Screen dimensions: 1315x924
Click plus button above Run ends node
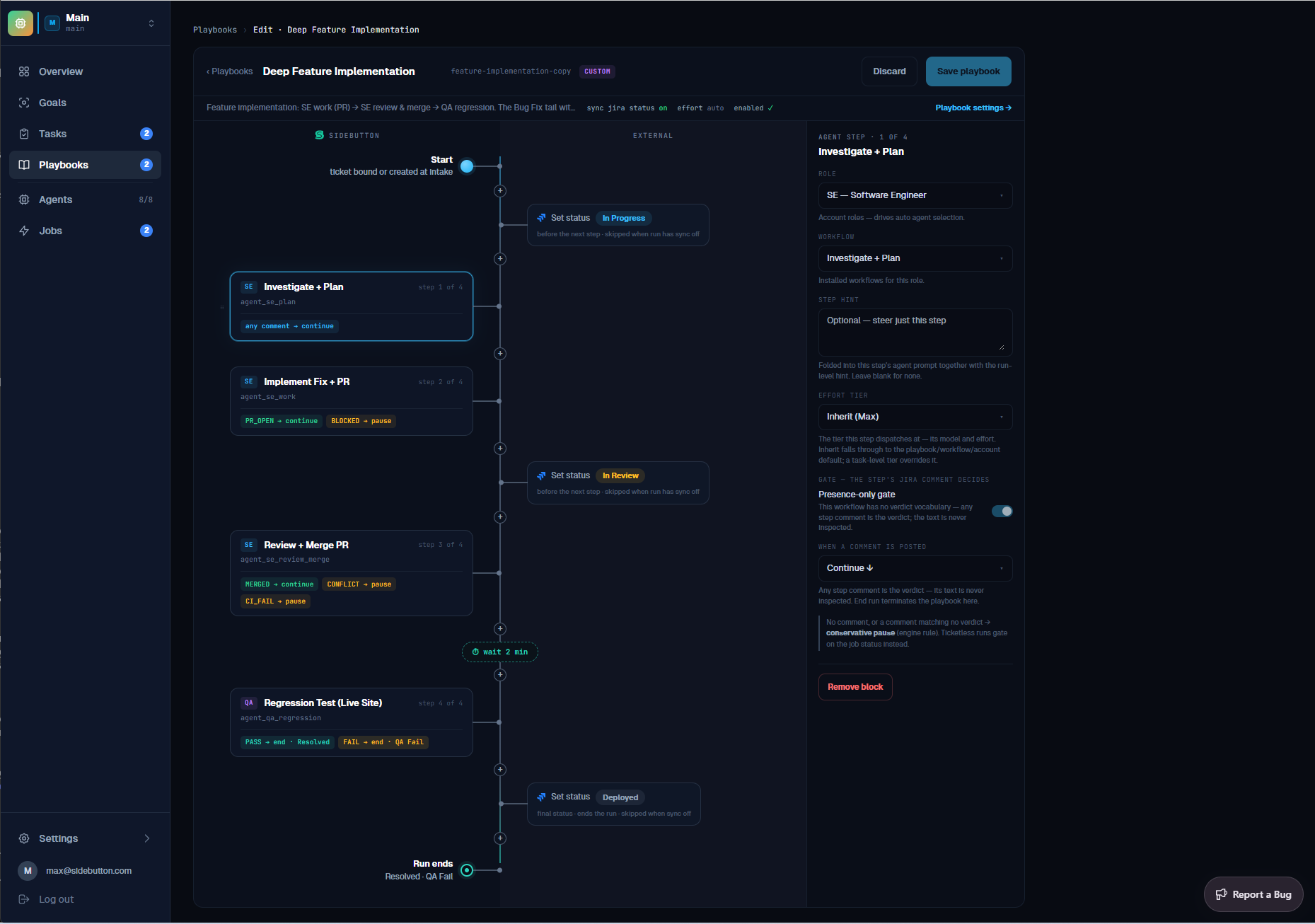tap(500, 838)
